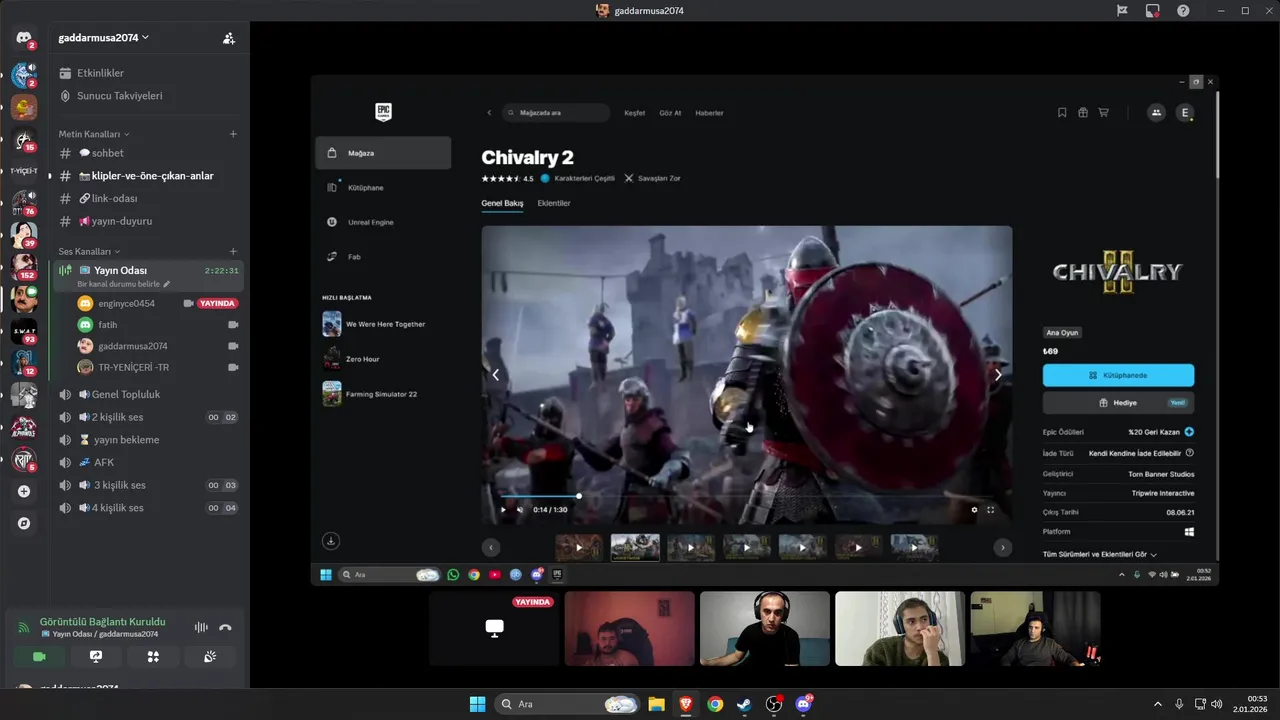Collapse the Ses Kanalları category
The height and width of the screenshot is (720, 1280).
[89, 252]
